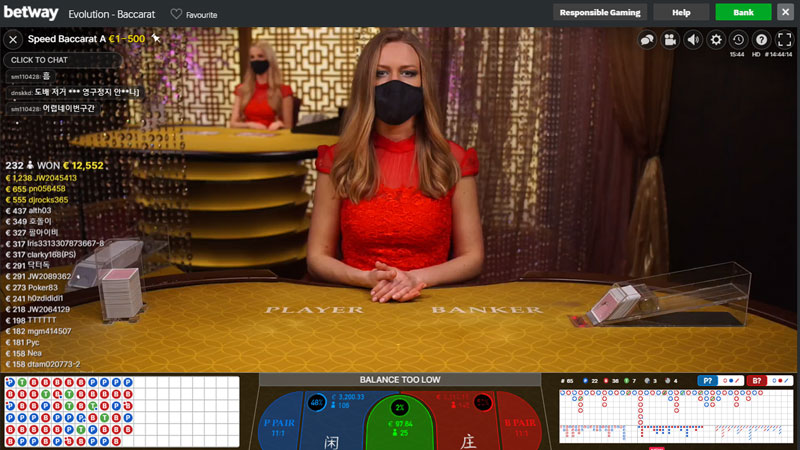Viewport: 800px width, 450px height.
Task: Add table to Favourite heart
Action: (176, 14)
